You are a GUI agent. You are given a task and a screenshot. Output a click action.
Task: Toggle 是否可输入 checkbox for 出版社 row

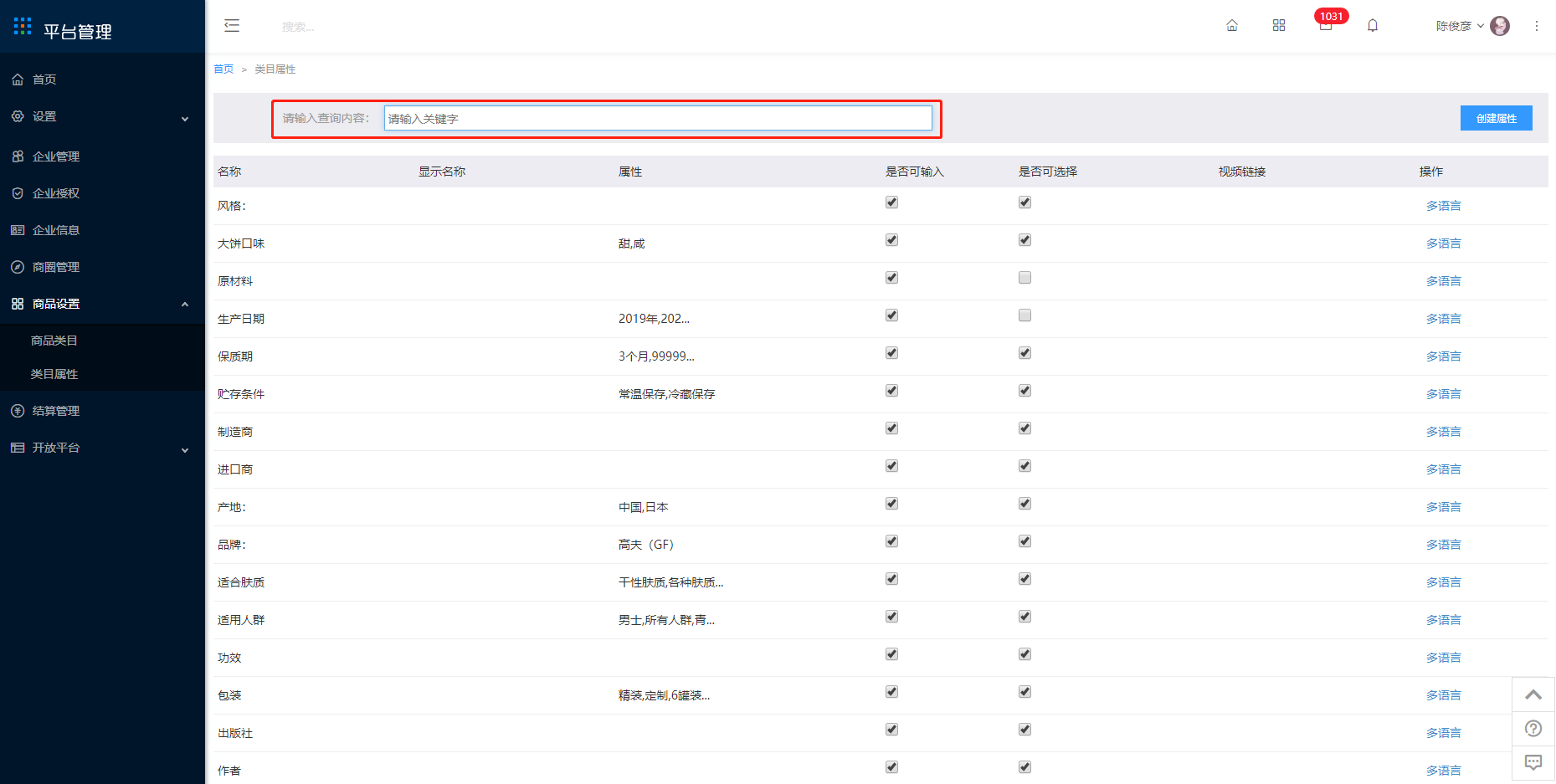point(891,730)
